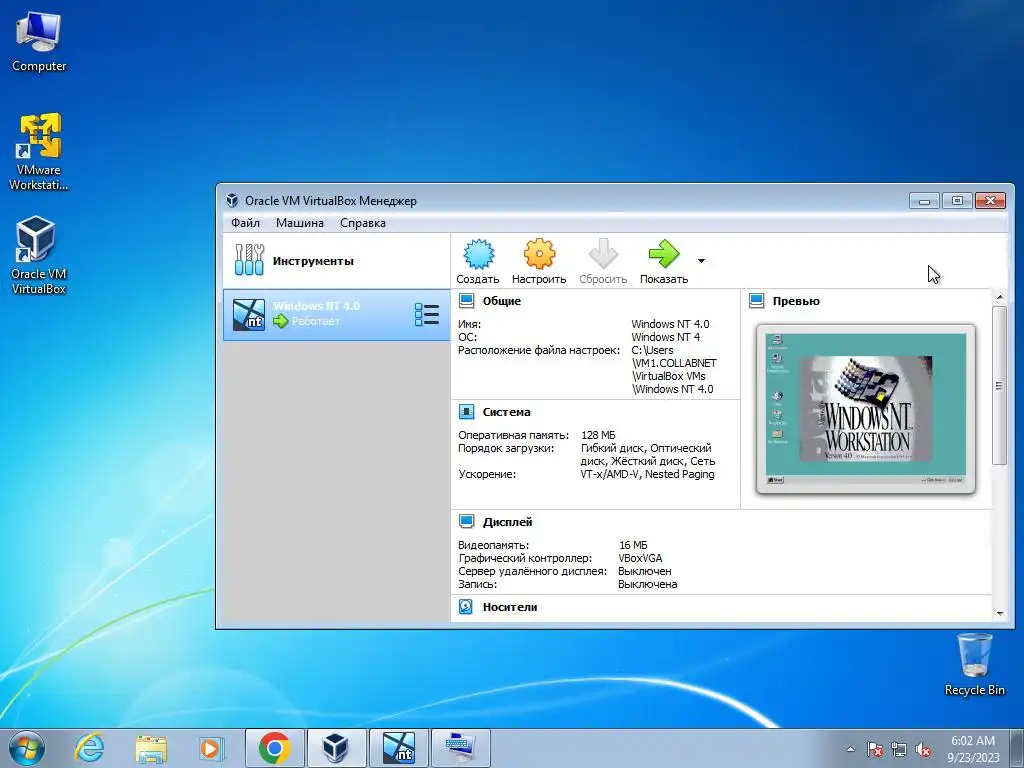This screenshot has height=768, width=1024.
Task: Select the Windows NT 4.0 machine entry
Action: tap(336, 315)
